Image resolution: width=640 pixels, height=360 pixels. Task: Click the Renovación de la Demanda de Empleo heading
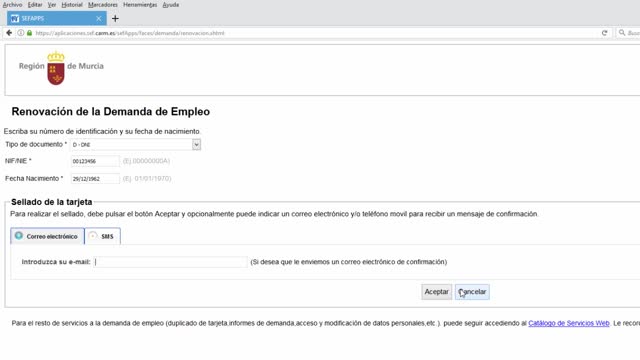point(111,112)
